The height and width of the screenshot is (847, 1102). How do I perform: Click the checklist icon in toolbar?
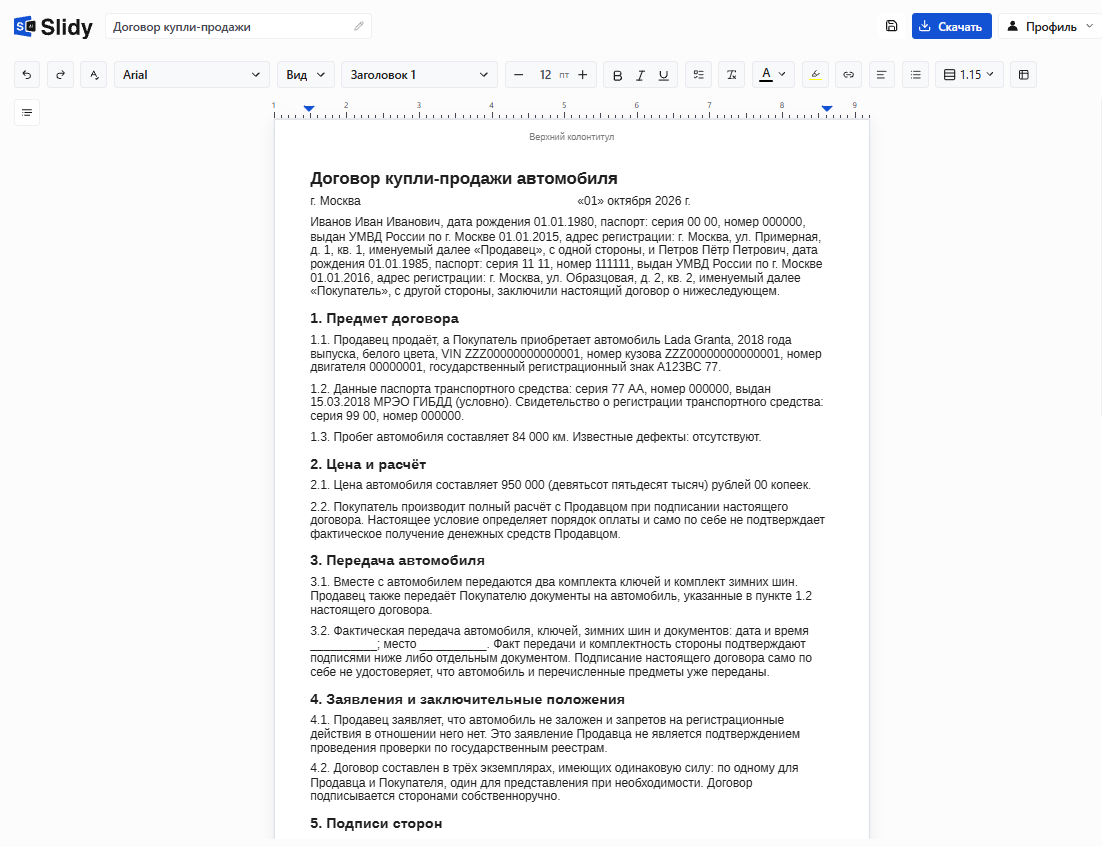[x=699, y=75]
